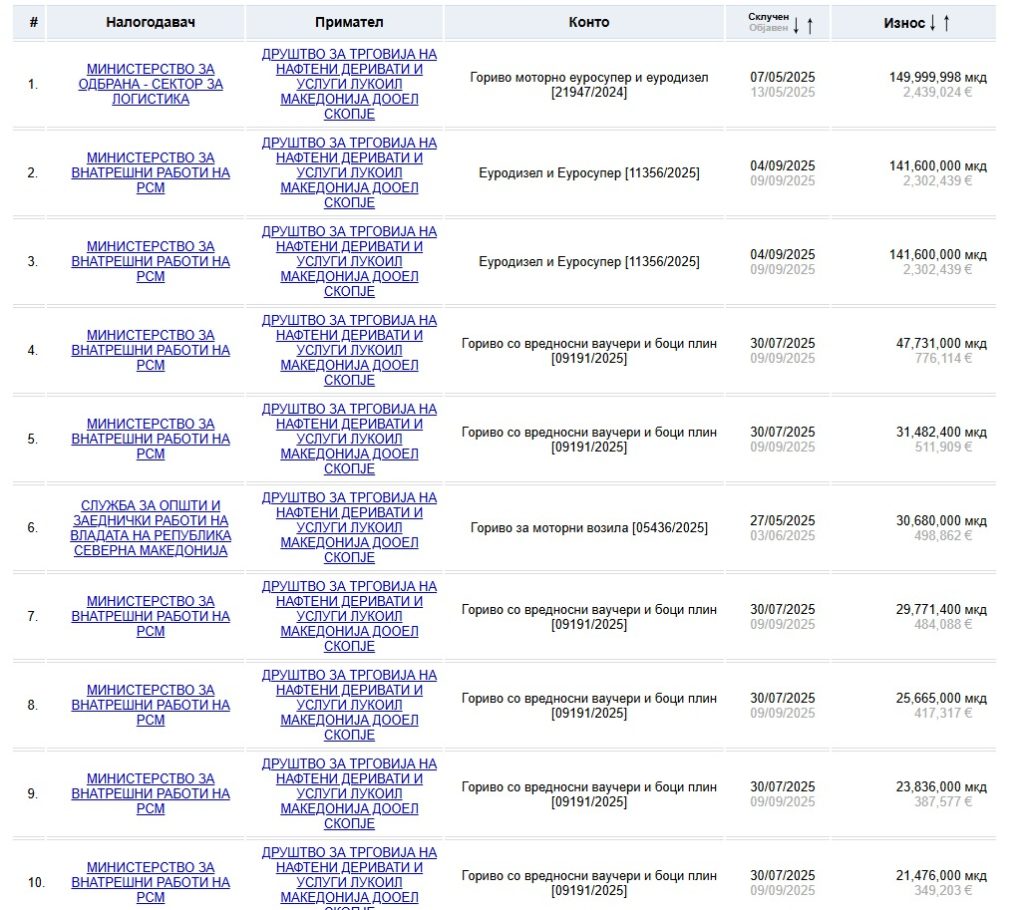Click Лукоил recipient link in row 8
Viewport: 1024px width, 910px height.
(349, 705)
